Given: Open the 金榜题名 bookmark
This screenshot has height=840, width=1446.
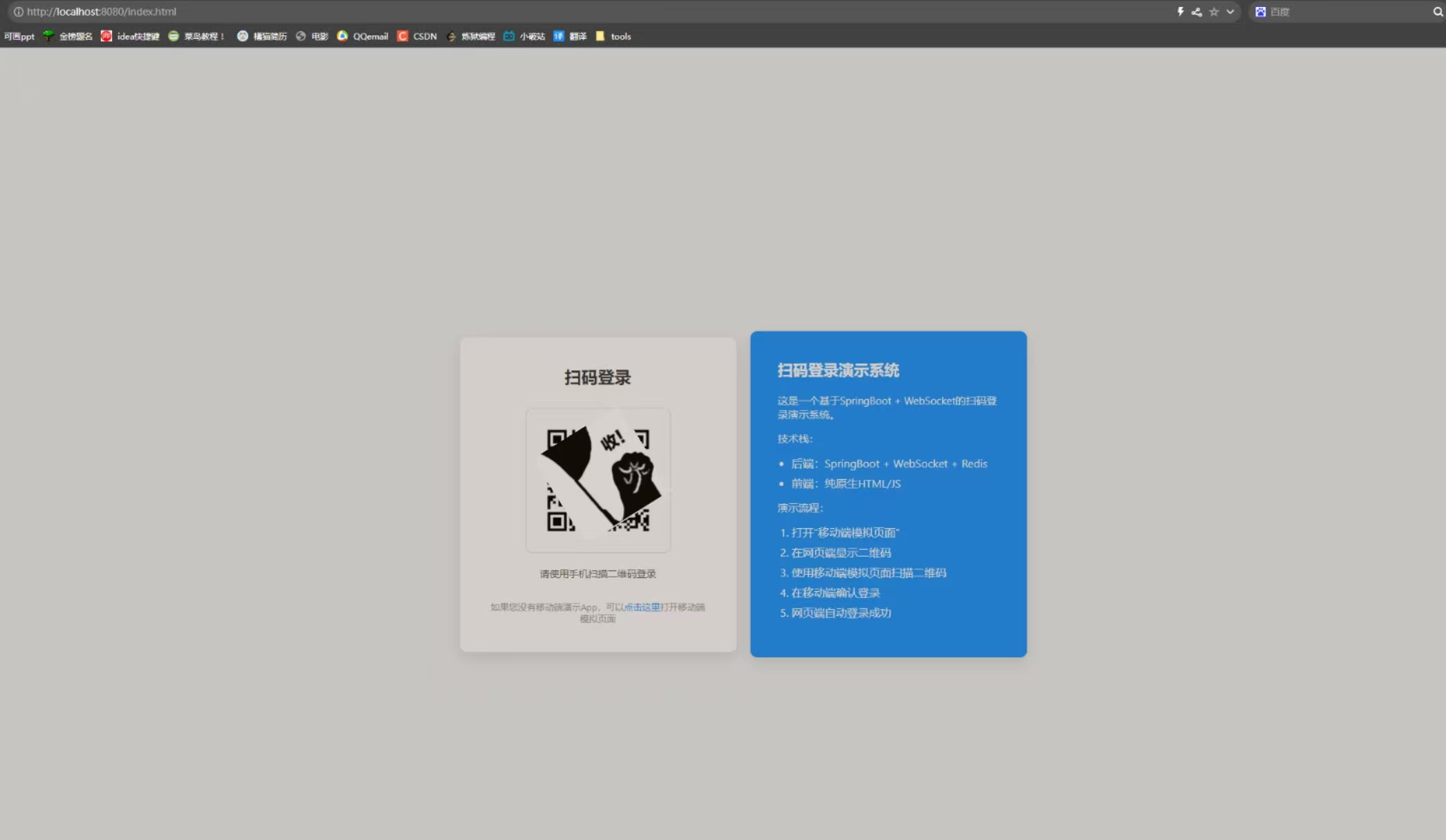Looking at the screenshot, I should 68,37.
